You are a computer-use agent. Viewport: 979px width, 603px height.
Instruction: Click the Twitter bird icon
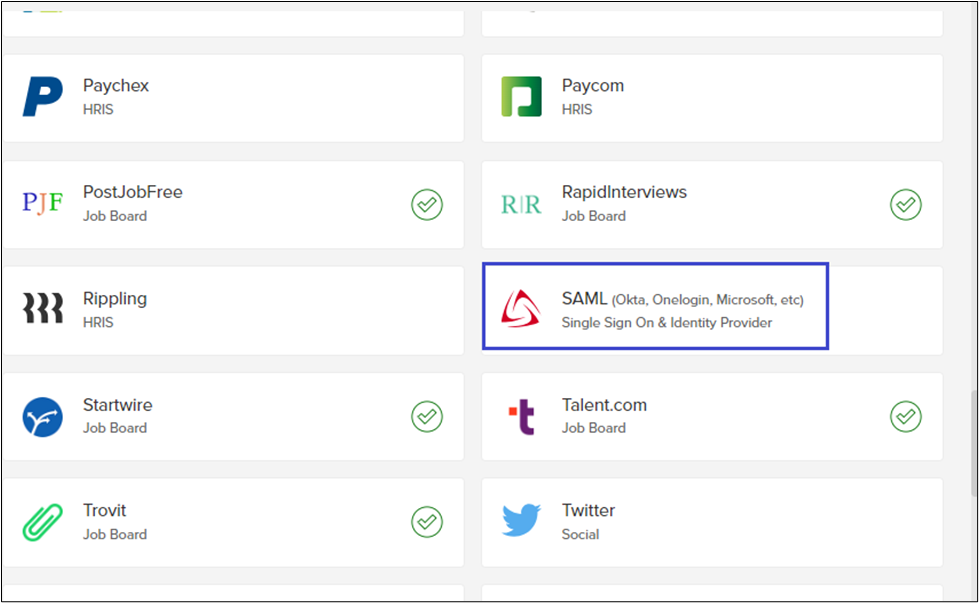521,521
